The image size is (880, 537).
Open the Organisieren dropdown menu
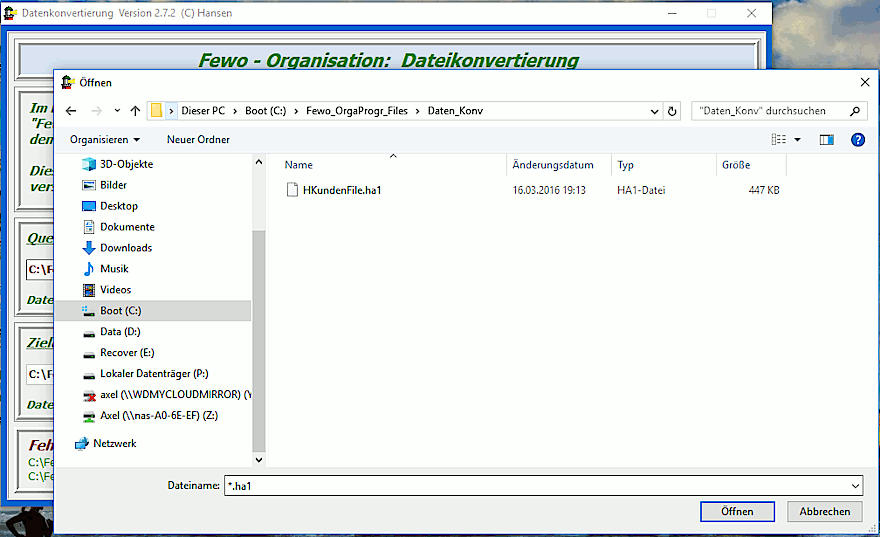[105, 140]
